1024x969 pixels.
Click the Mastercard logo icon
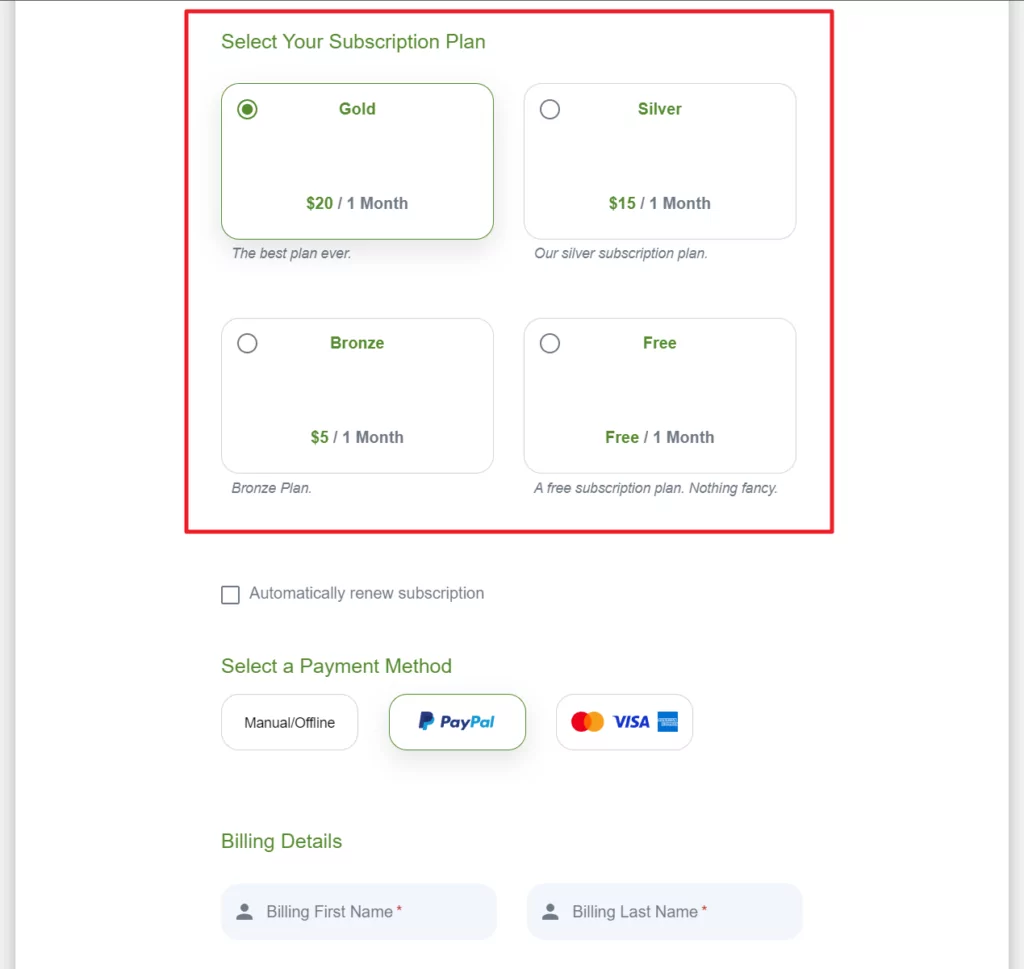[x=587, y=722]
